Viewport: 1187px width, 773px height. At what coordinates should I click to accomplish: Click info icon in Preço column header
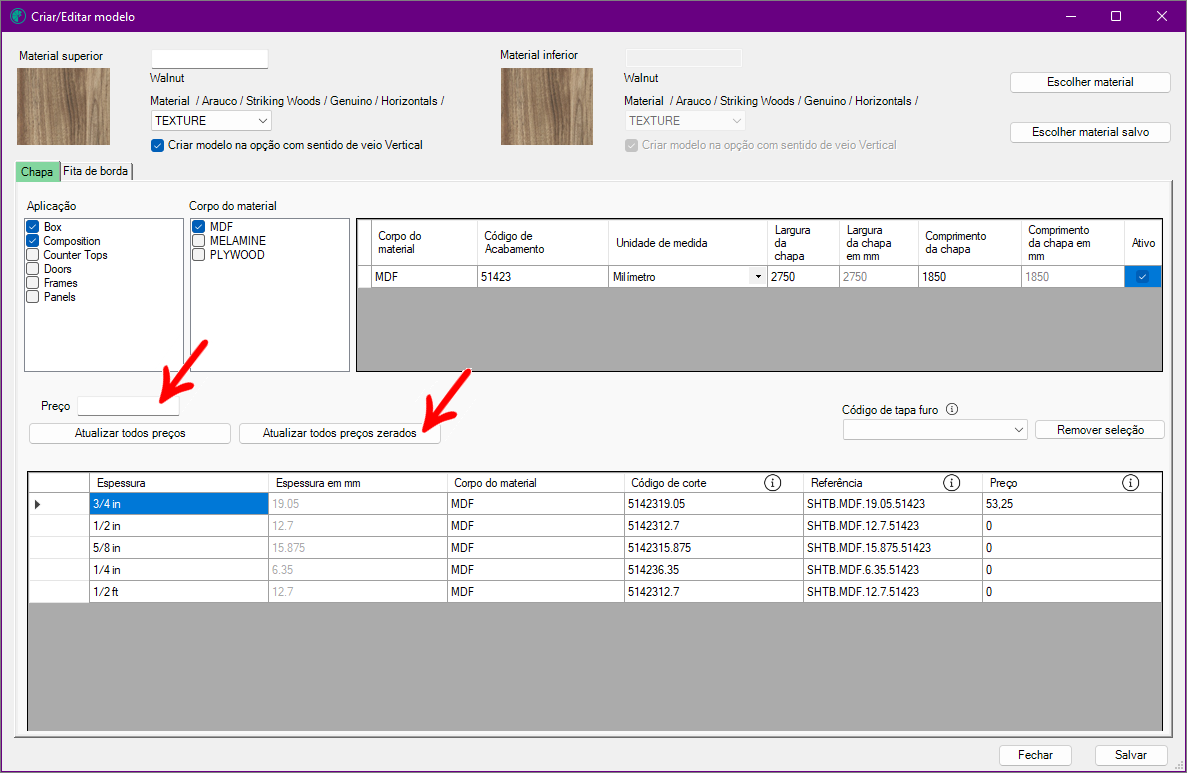1130,483
